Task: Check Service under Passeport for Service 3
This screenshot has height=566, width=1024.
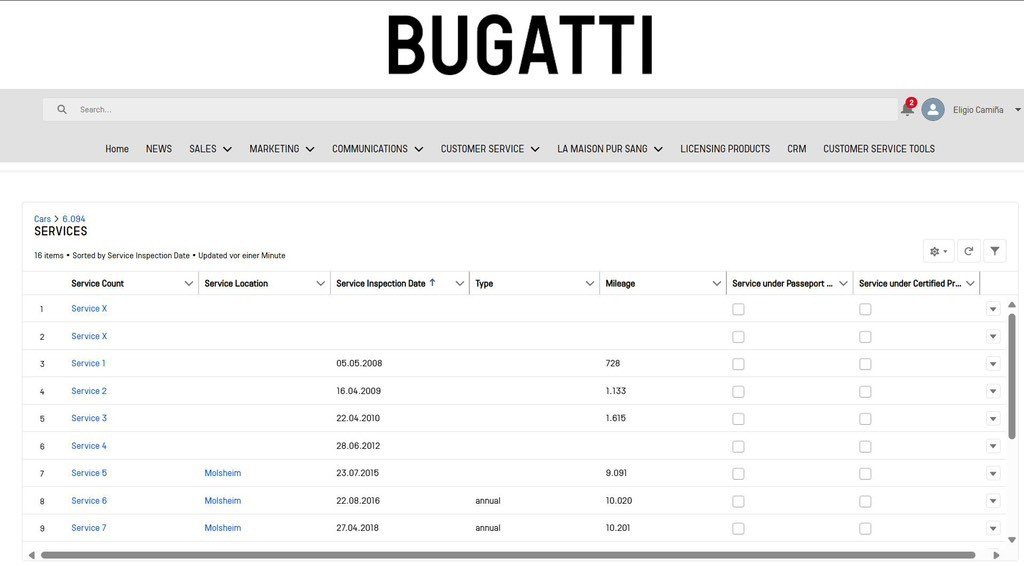Action: [738, 419]
